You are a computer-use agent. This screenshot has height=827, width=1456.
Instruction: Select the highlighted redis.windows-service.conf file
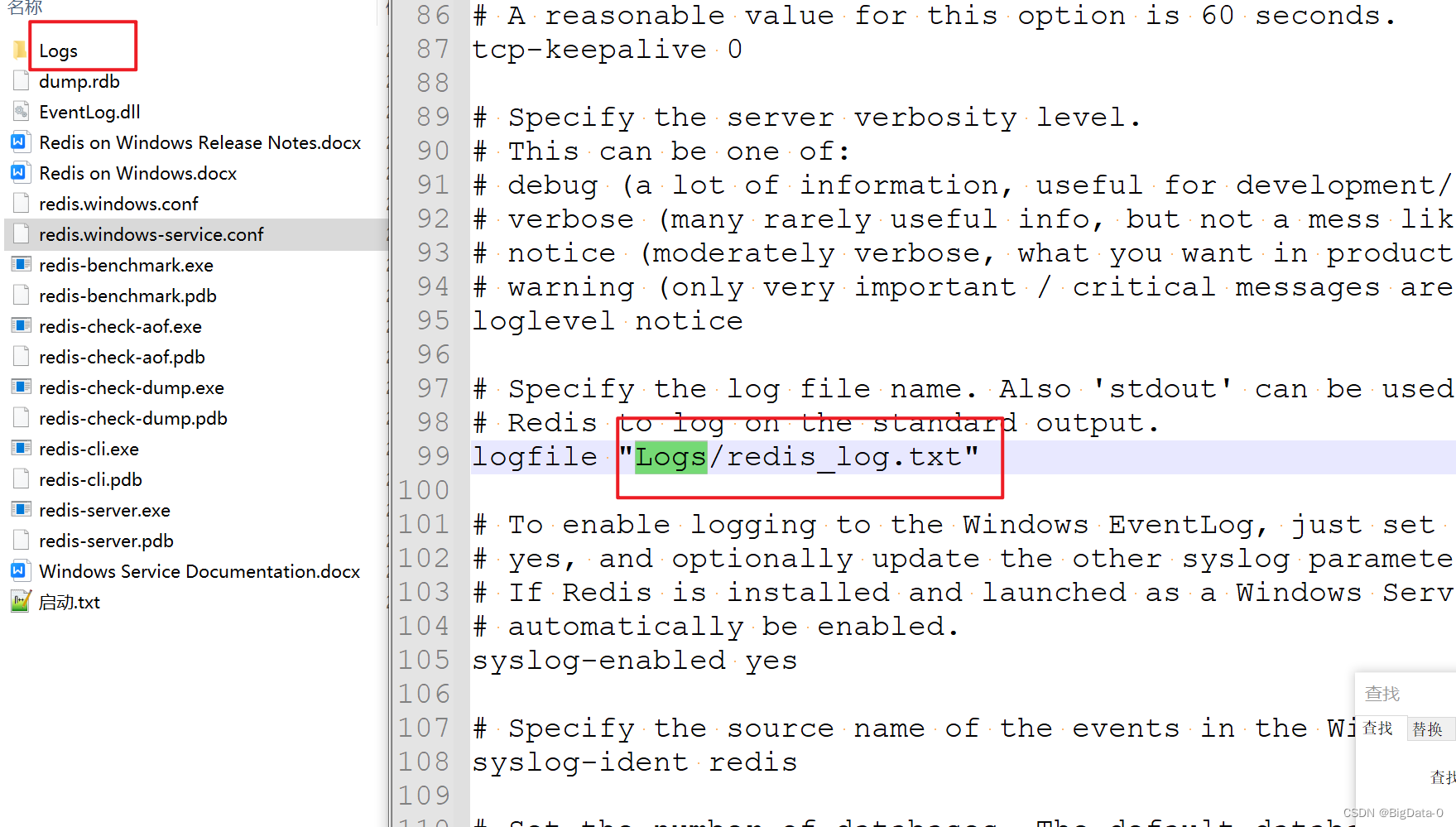[150, 233]
